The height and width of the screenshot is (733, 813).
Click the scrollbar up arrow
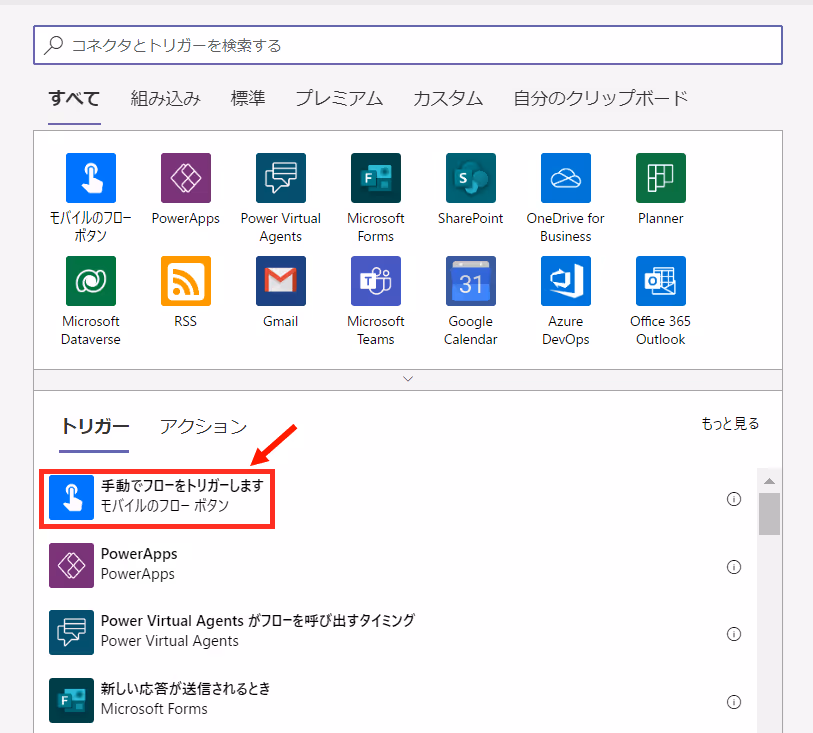(x=769, y=481)
